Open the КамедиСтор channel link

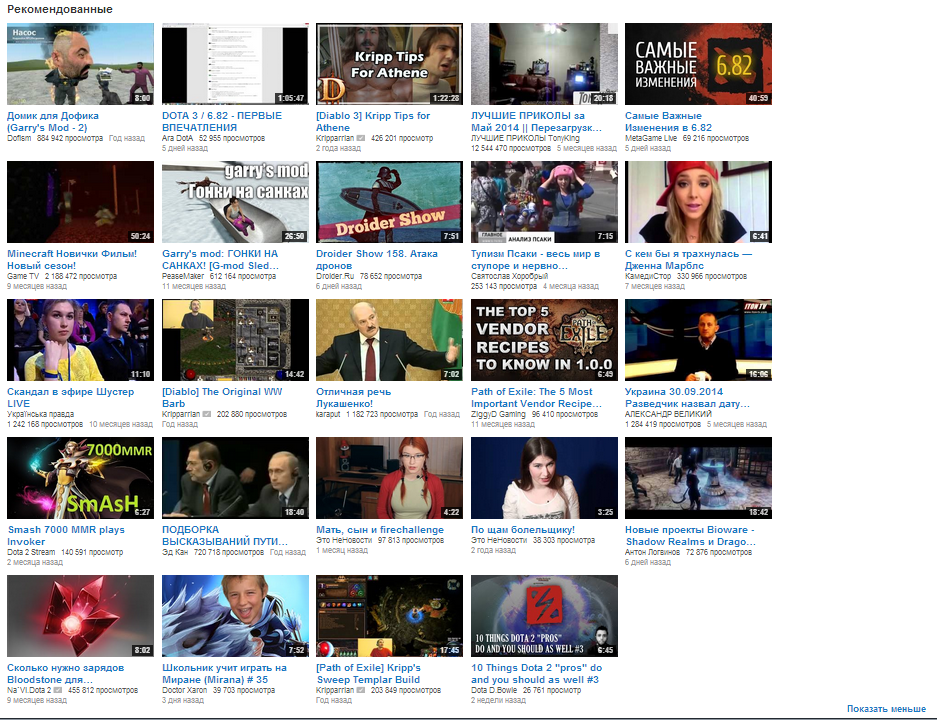tap(648, 276)
